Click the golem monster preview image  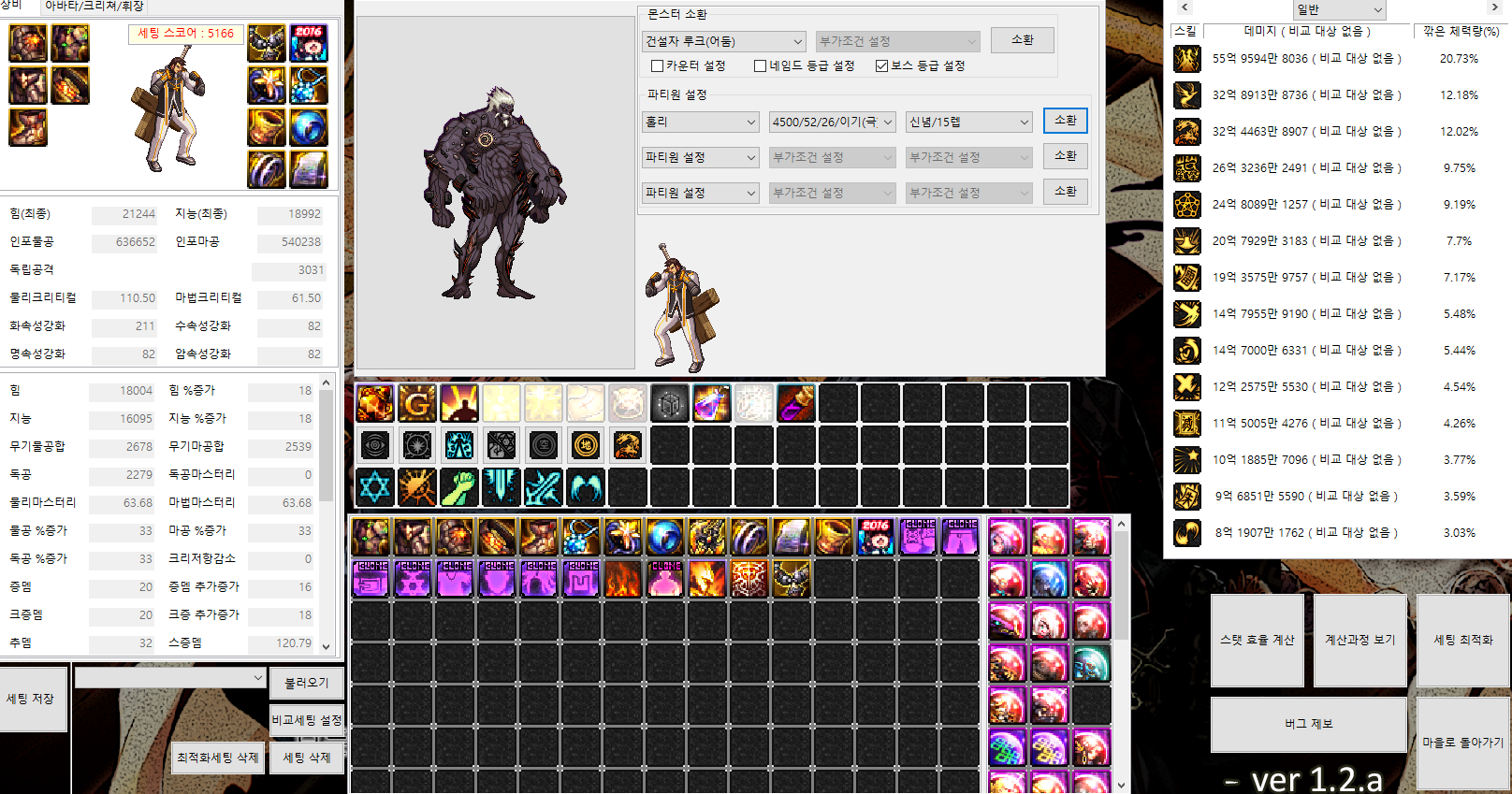point(496,192)
